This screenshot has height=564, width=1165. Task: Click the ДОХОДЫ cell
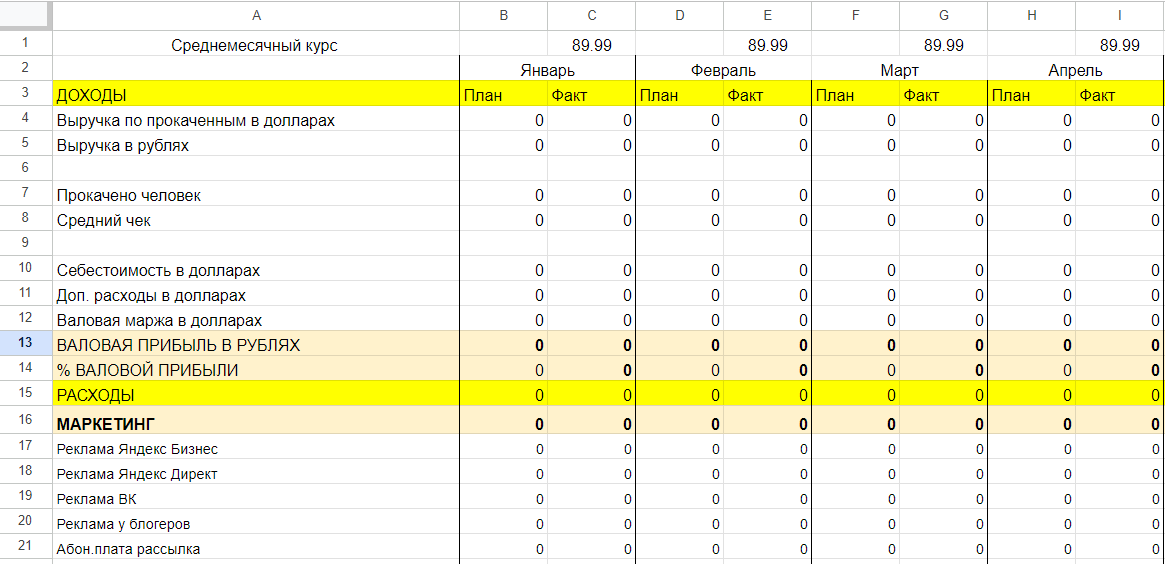pos(256,94)
